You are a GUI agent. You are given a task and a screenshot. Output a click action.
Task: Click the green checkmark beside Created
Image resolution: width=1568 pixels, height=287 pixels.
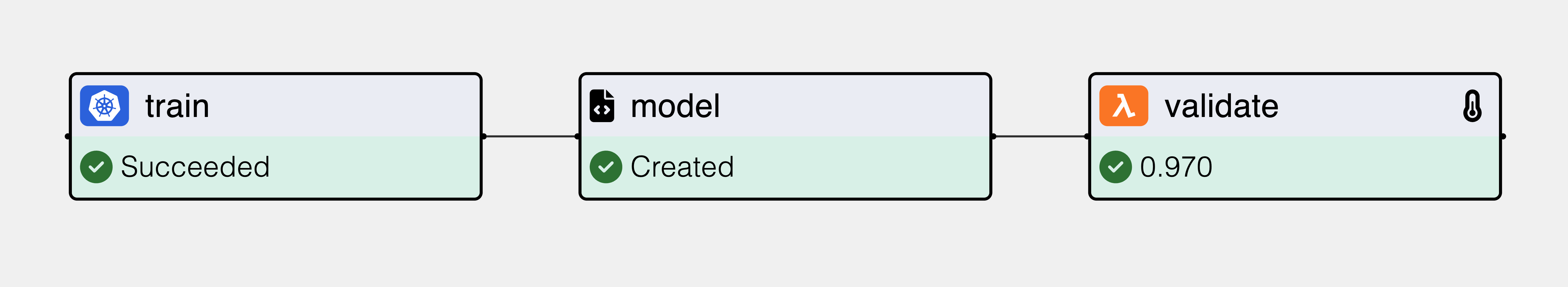pos(606,167)
